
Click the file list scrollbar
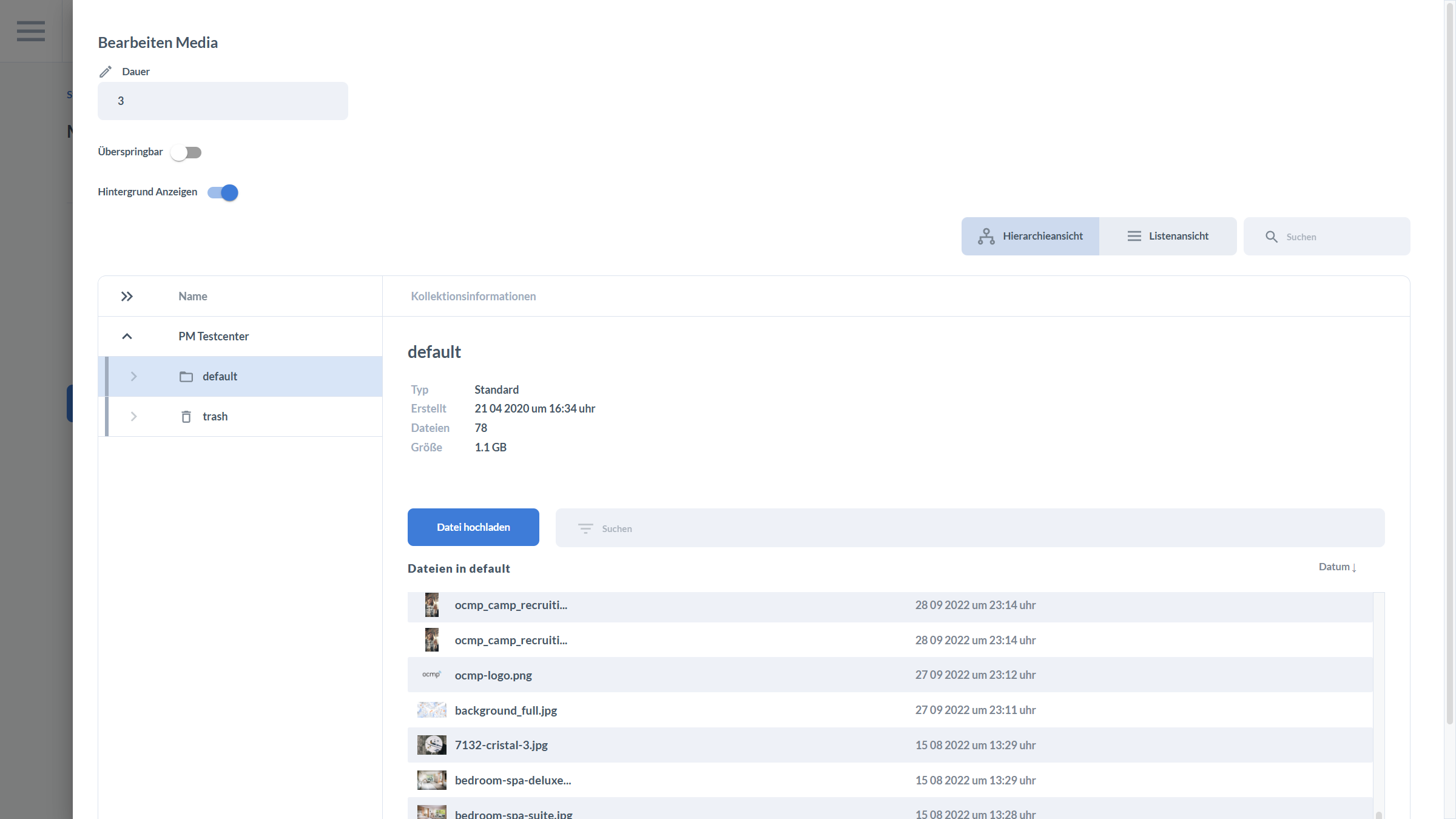(1378, 704)
